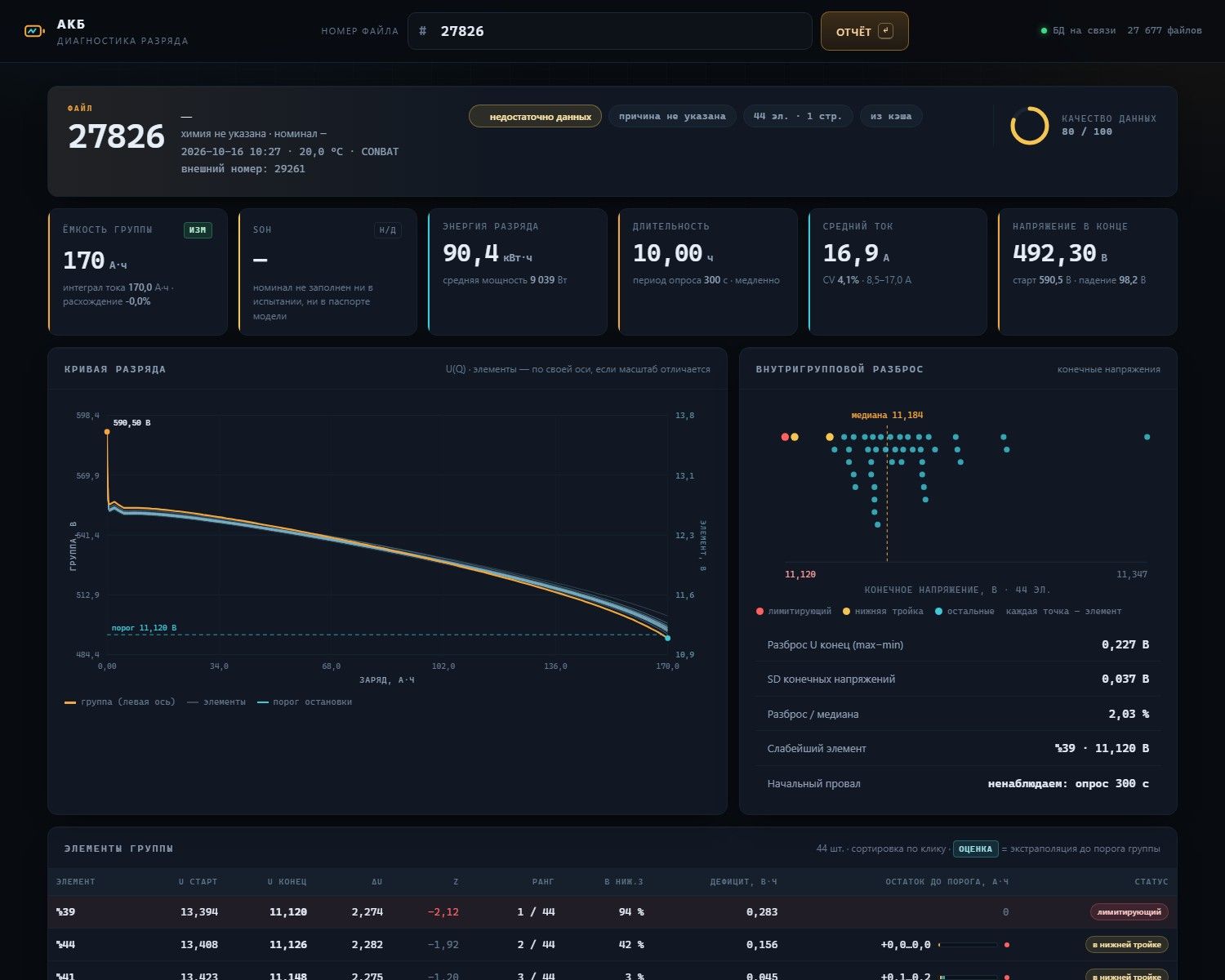The height and width of the screenshot is (980, 1225).
Task: Sort table by РАНГ column
Action: pyautogui.click(x=543, y=882)
